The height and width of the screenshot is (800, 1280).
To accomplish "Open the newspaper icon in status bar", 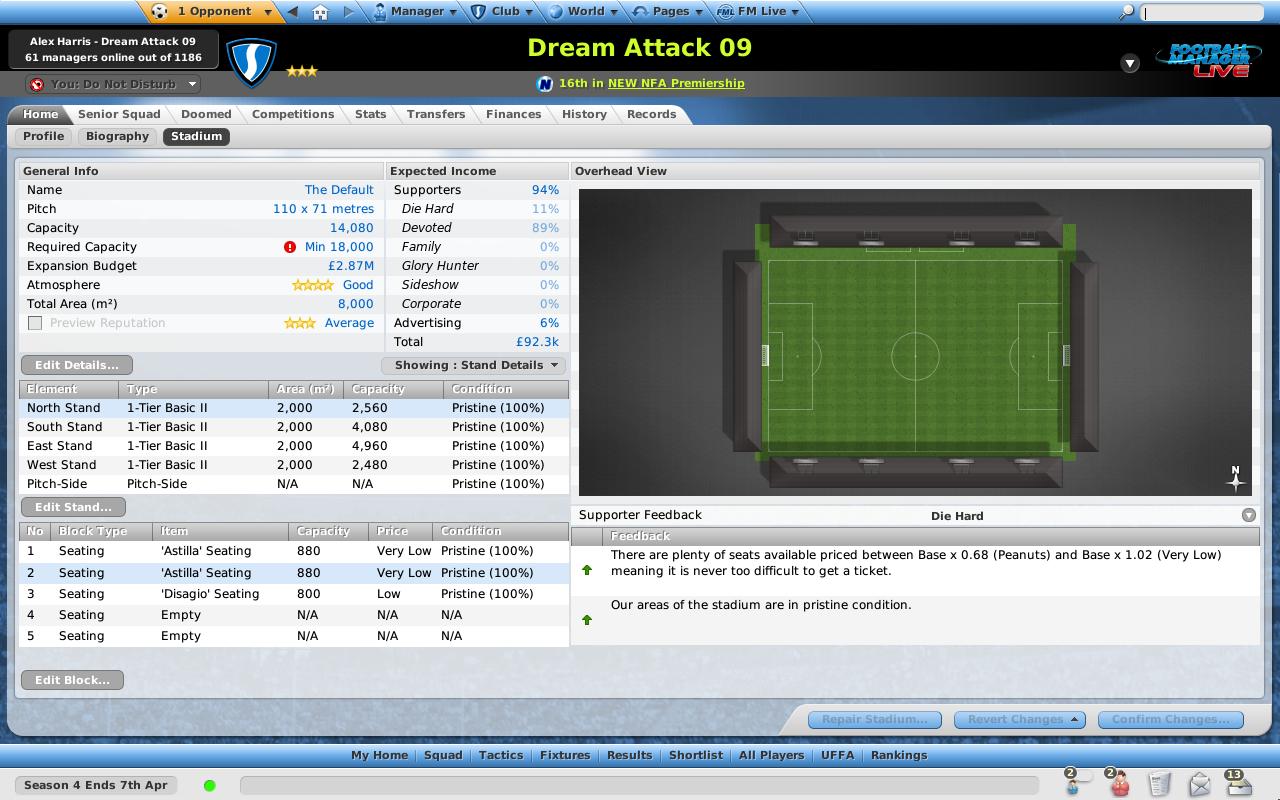I will coord(1160,783).
